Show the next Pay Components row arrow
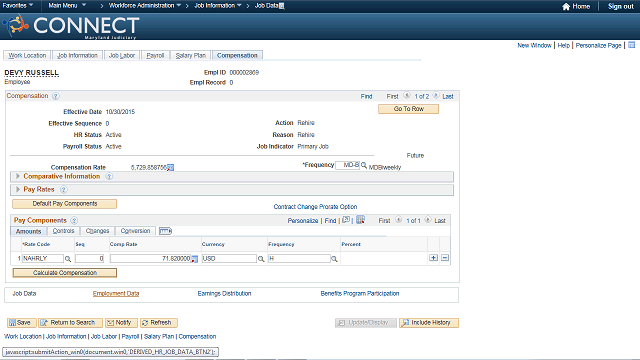This screenshot has height=360, width=640. click(x=428, y=220)
